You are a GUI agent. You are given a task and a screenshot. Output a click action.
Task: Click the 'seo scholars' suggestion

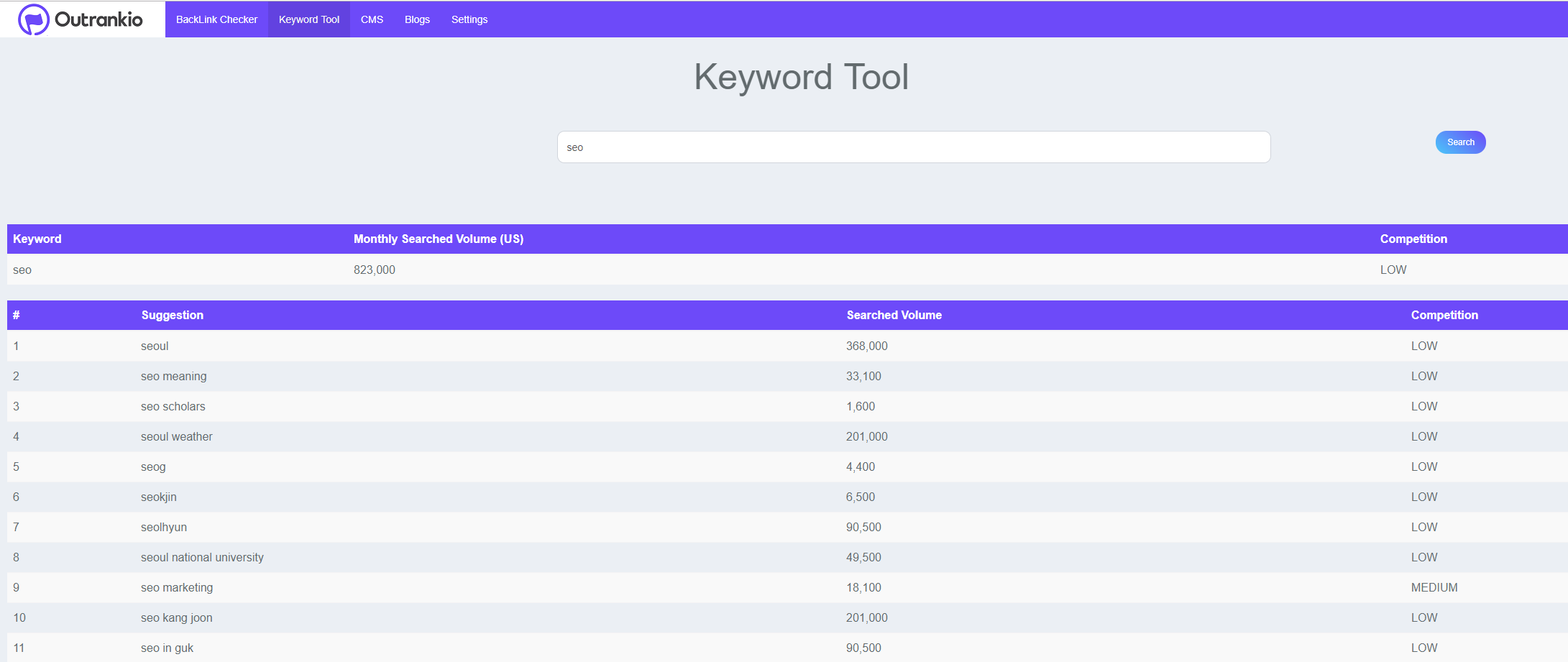[173, 407]
